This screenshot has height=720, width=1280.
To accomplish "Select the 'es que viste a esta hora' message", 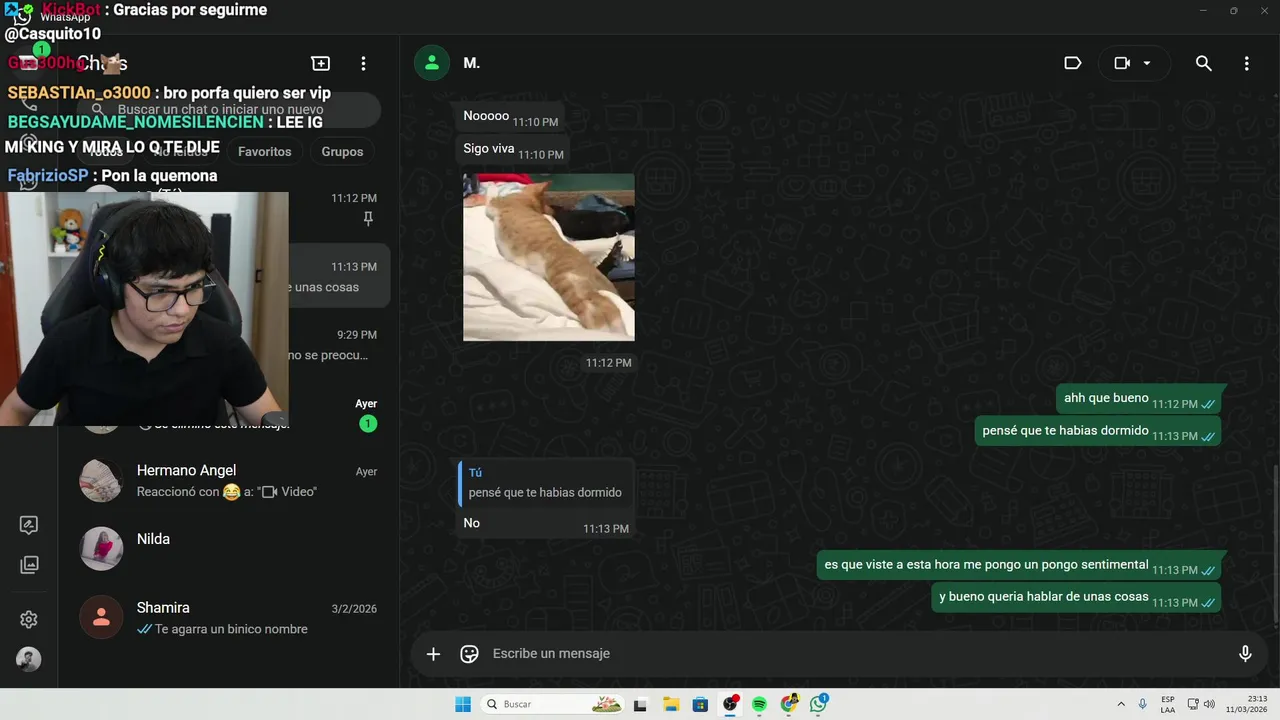I will [x=1020, y=565].
